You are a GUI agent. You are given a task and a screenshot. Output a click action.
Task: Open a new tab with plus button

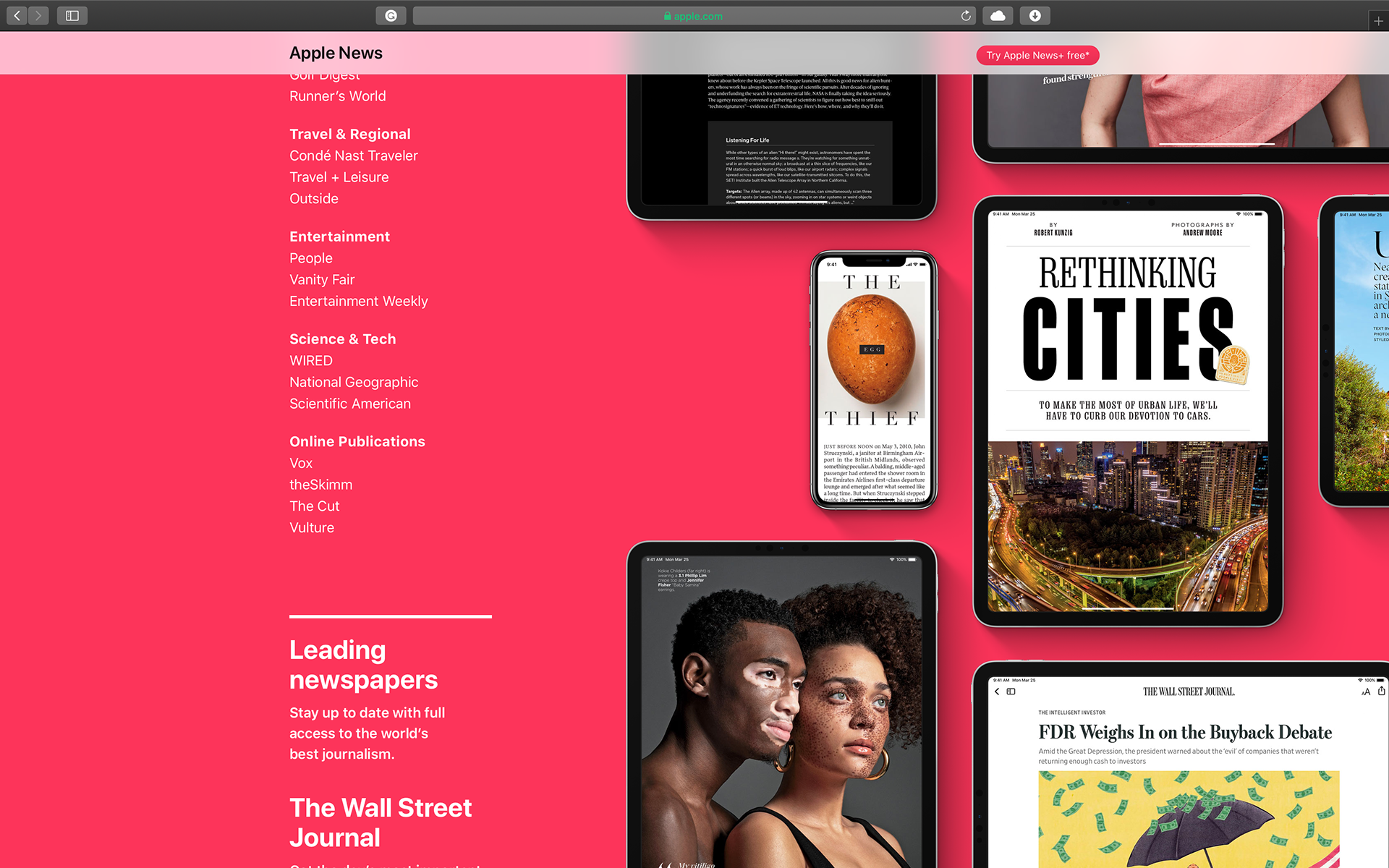coord(1378,21)
